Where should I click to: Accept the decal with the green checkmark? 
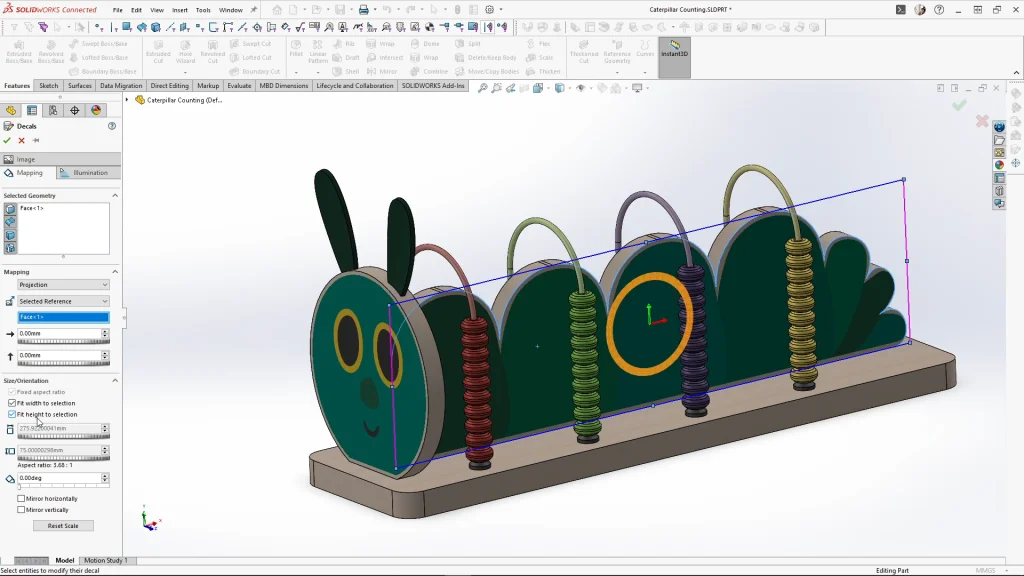tap(7, 141)
